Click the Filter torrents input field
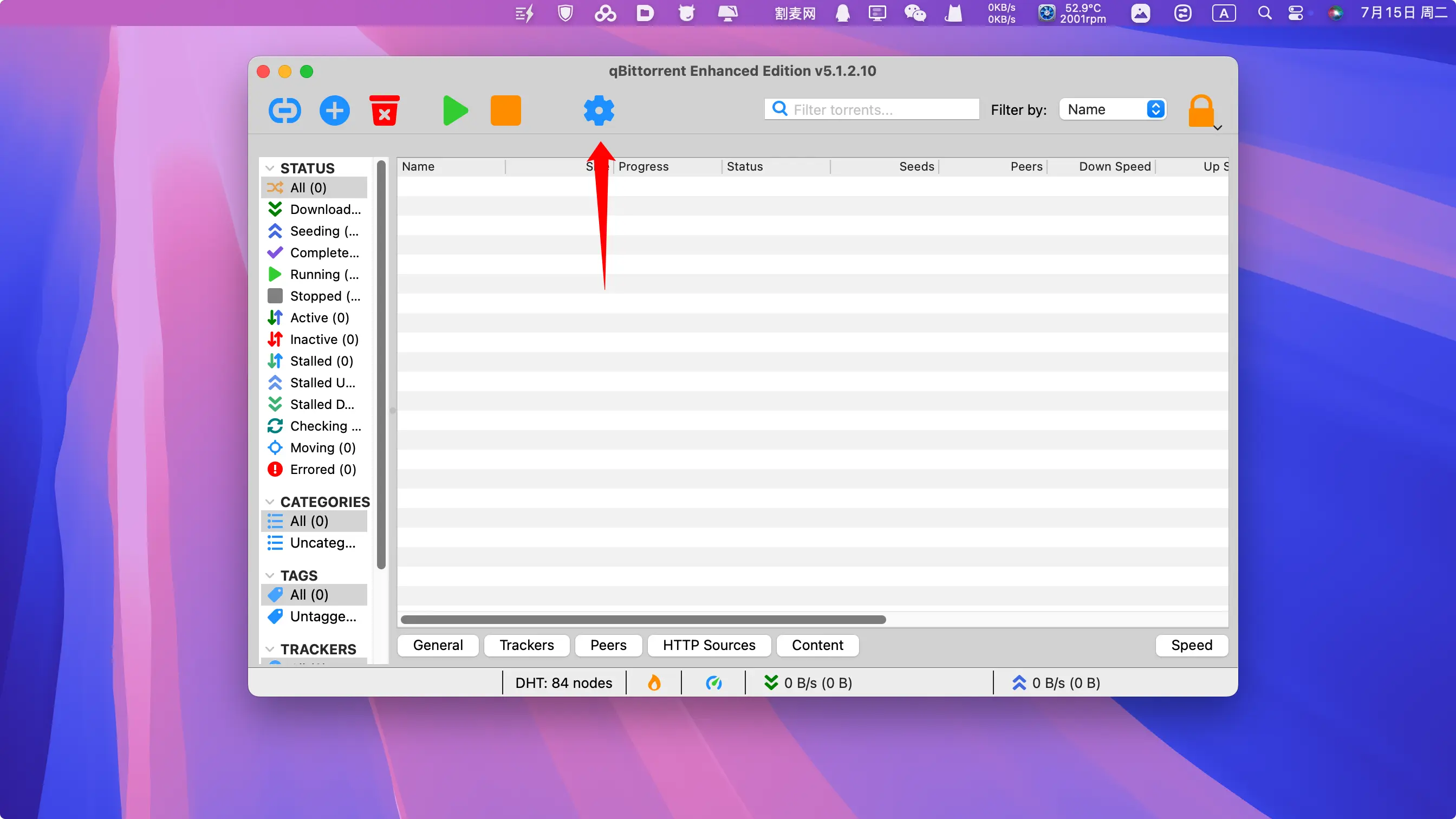Screen dimensions: 1456x819 pyautogui.click(x=872, y=109)
